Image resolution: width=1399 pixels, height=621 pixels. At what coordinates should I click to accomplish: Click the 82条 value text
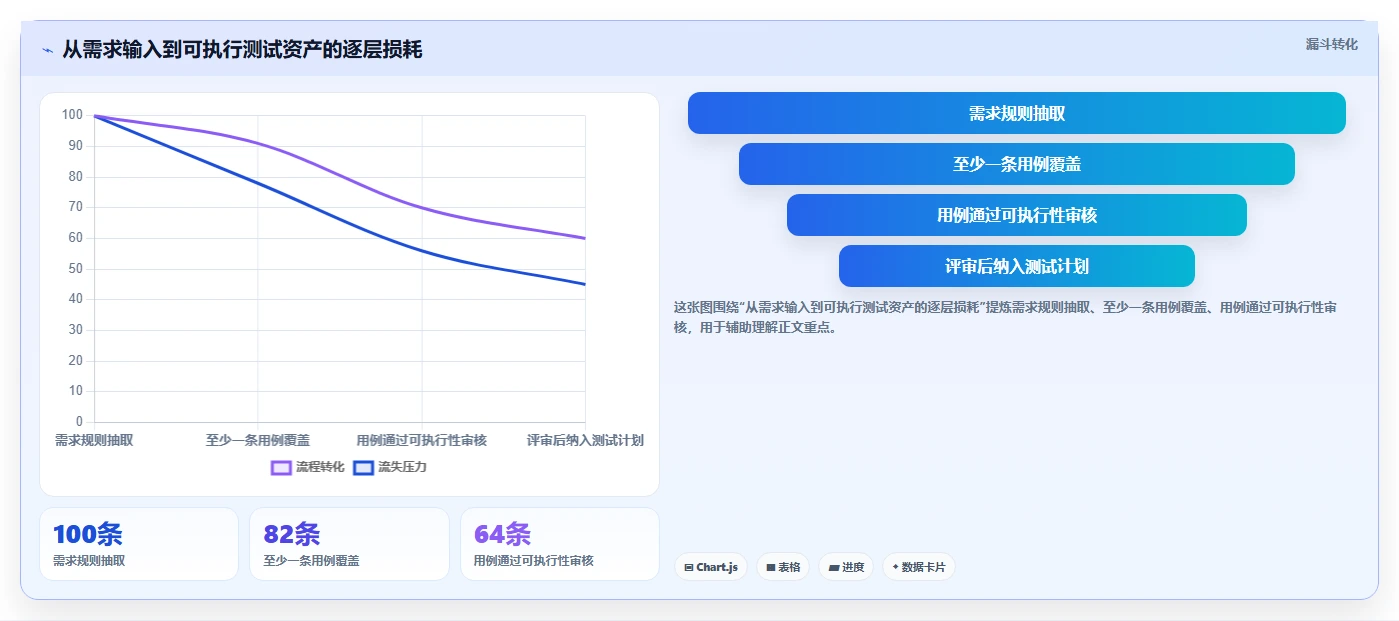coord(292,534)
